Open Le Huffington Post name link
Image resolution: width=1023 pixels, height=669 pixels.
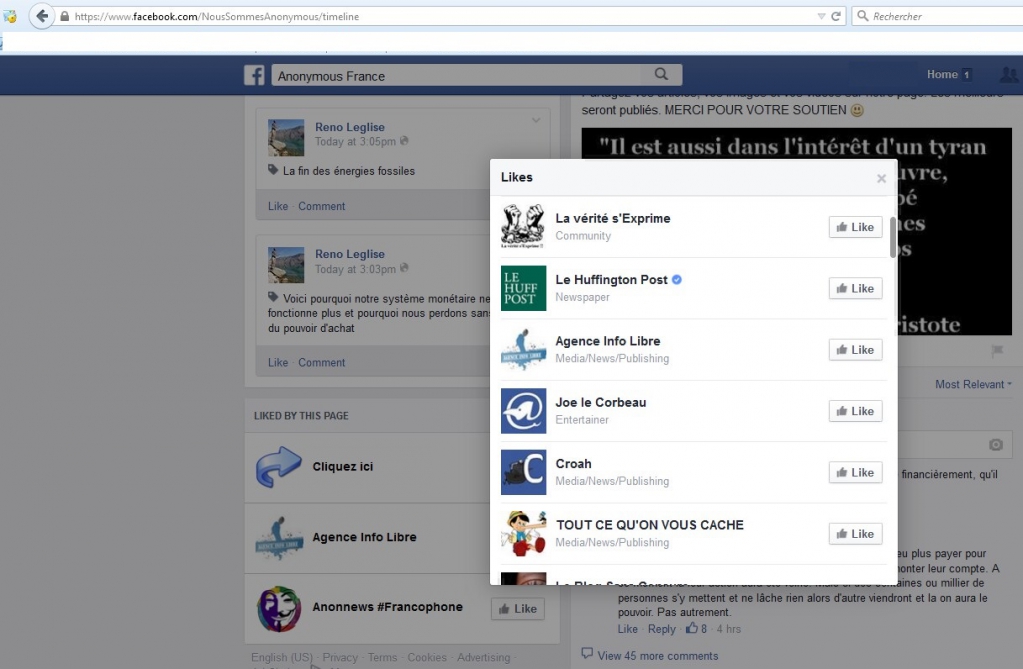tap(611, 280)
